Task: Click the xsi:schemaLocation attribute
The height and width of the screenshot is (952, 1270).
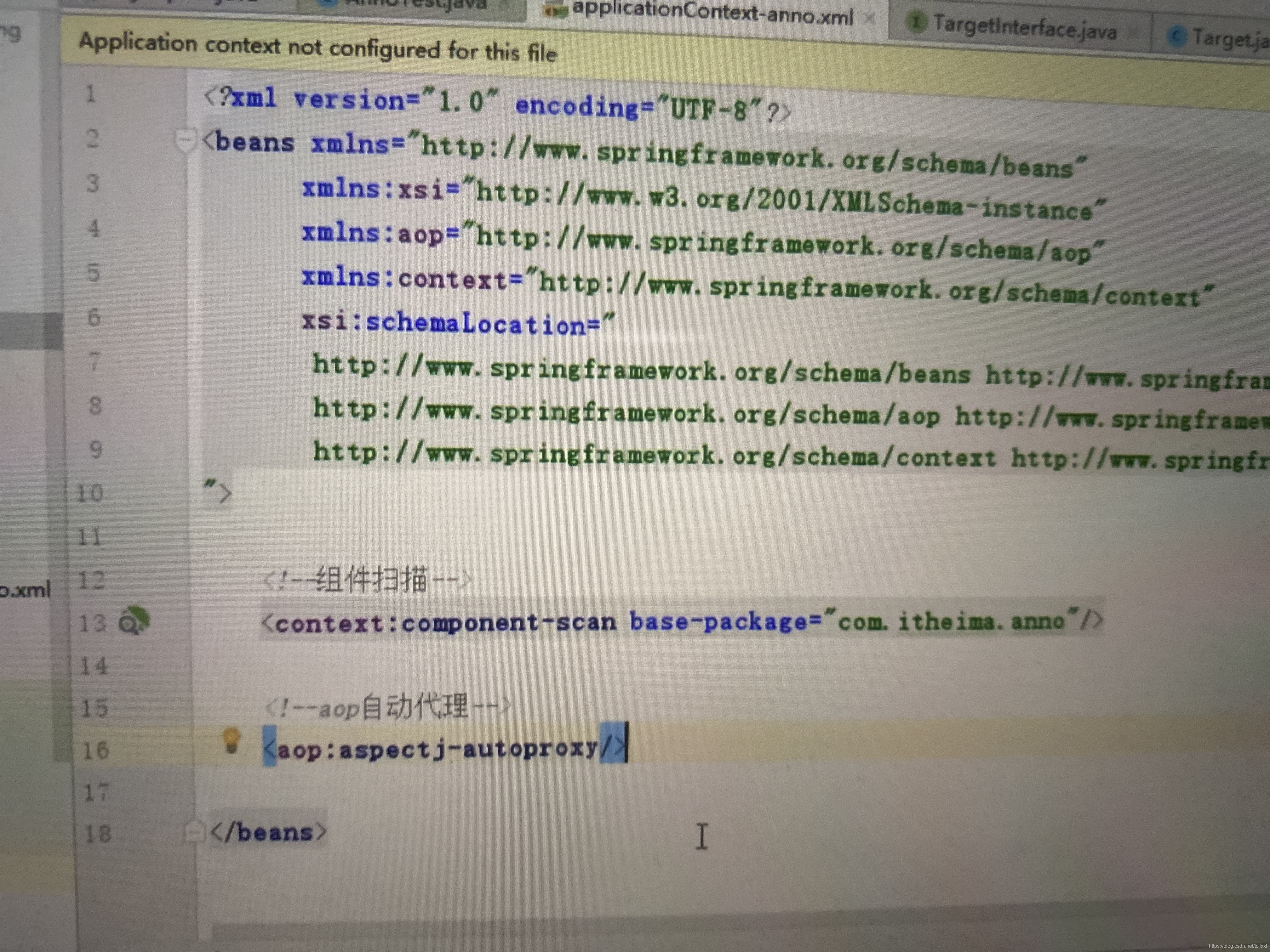Action: coord(458,323)
